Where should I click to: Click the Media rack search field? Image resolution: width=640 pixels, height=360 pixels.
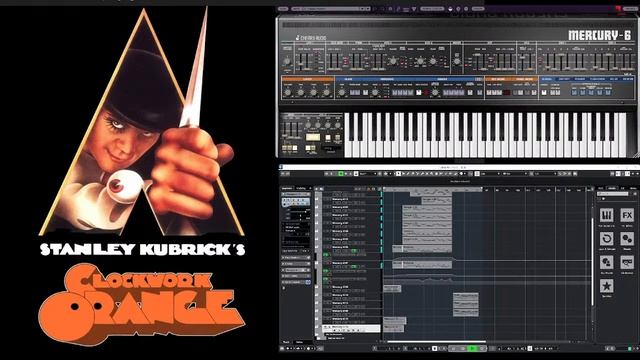613,194
